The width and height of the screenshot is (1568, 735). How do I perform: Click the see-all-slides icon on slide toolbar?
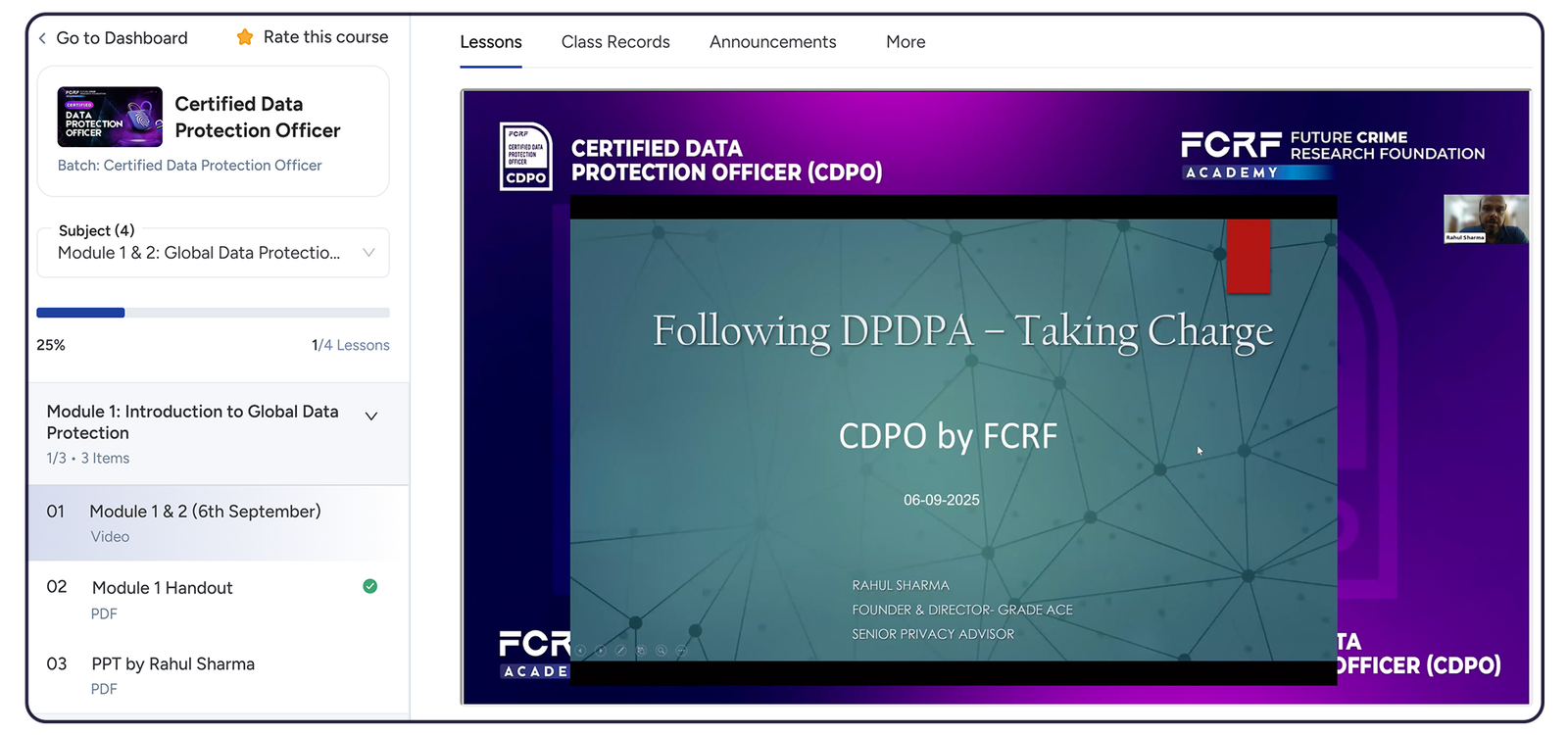[641, 651]
